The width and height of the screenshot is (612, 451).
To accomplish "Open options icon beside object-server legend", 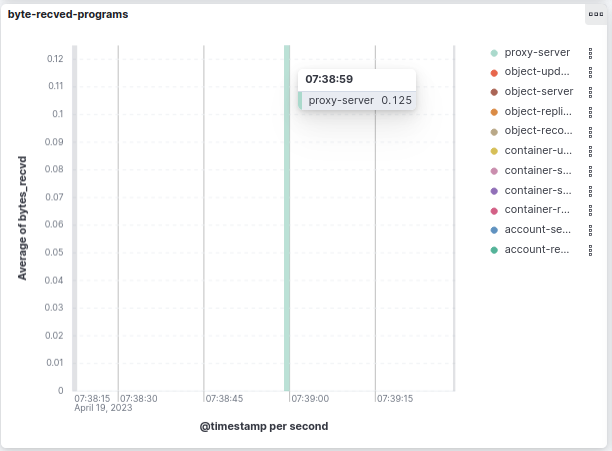I will click(591, 92).
